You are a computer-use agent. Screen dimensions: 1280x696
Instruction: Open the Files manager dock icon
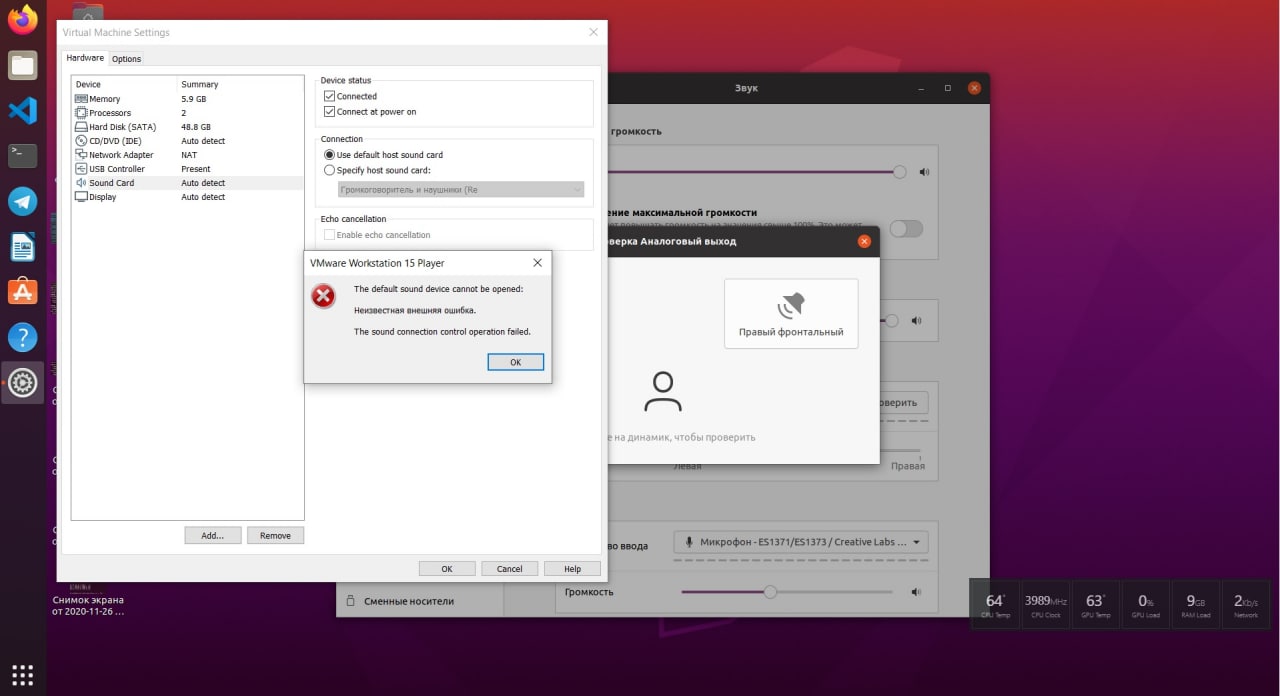tap(22, 66)
